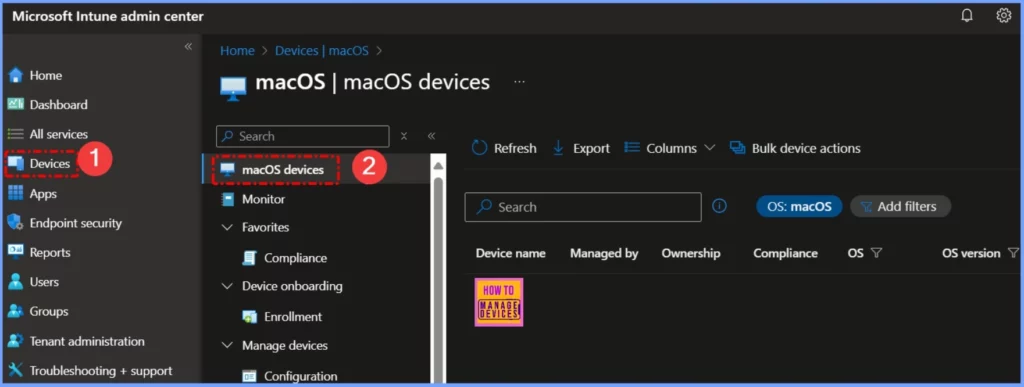Open the settings gear icon
The image size is (1024, 387).
point(1003,16)
